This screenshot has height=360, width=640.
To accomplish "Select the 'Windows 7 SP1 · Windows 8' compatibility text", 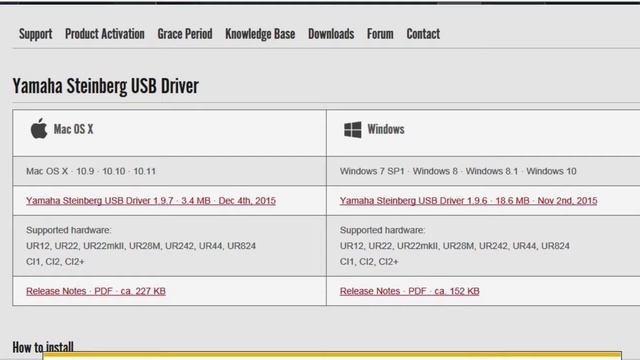I will [x=458, y=171].
